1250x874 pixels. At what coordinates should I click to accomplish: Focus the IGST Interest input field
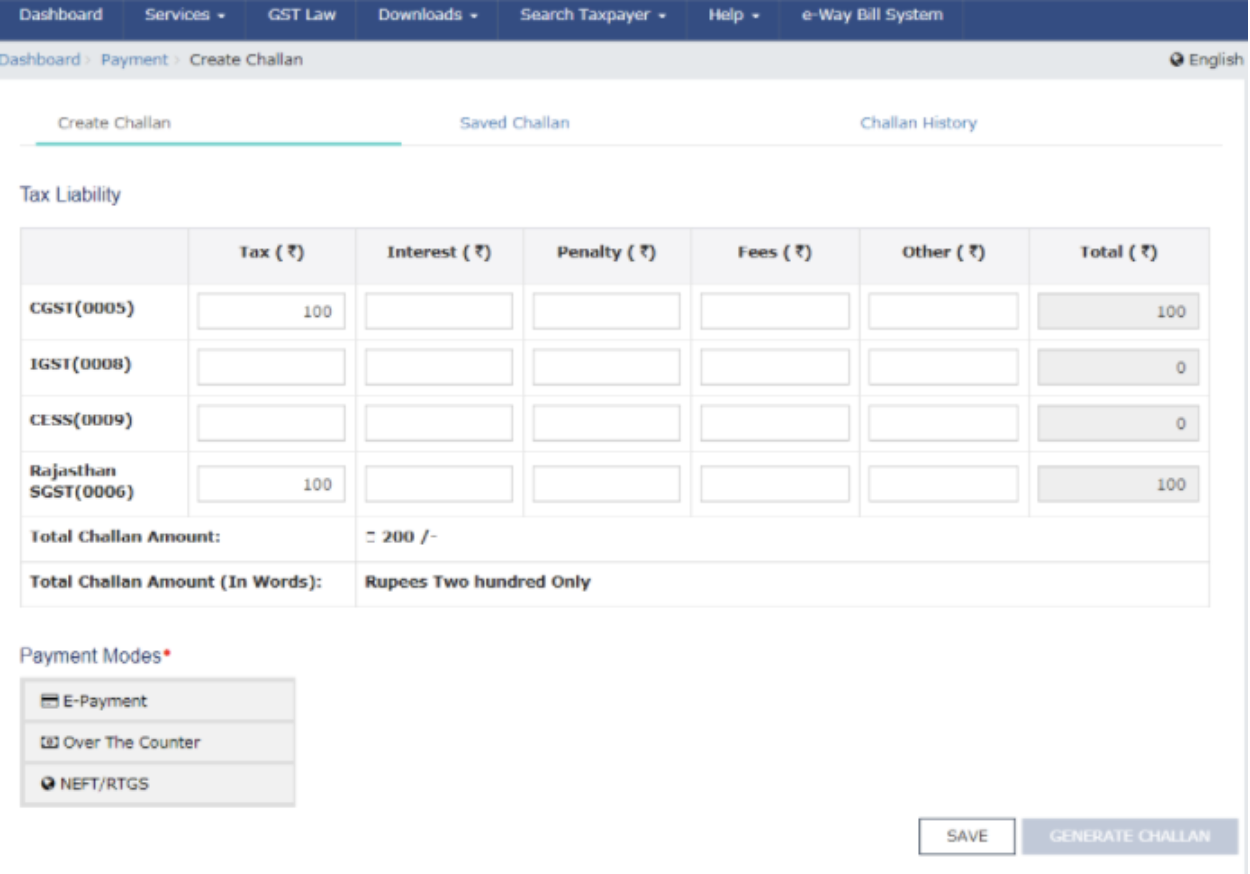(438, 367)
